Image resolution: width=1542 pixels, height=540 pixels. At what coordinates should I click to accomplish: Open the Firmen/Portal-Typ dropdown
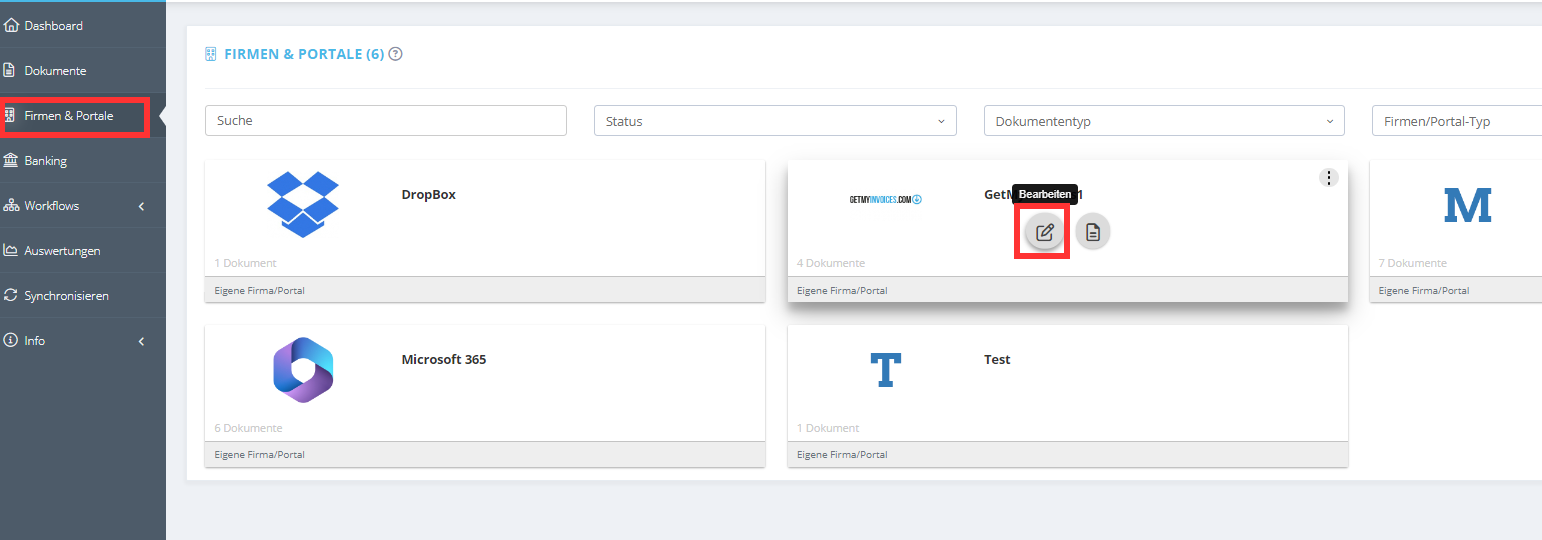pos(1457,121)
